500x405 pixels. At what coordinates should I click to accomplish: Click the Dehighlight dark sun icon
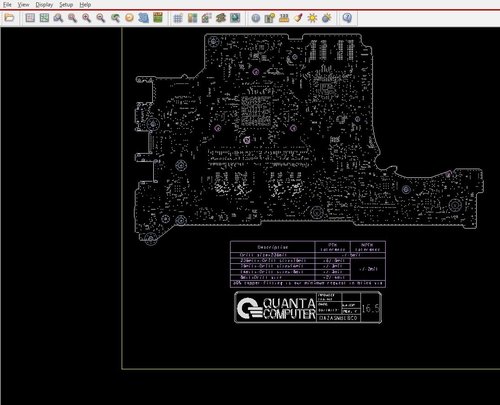pos(327,18)
